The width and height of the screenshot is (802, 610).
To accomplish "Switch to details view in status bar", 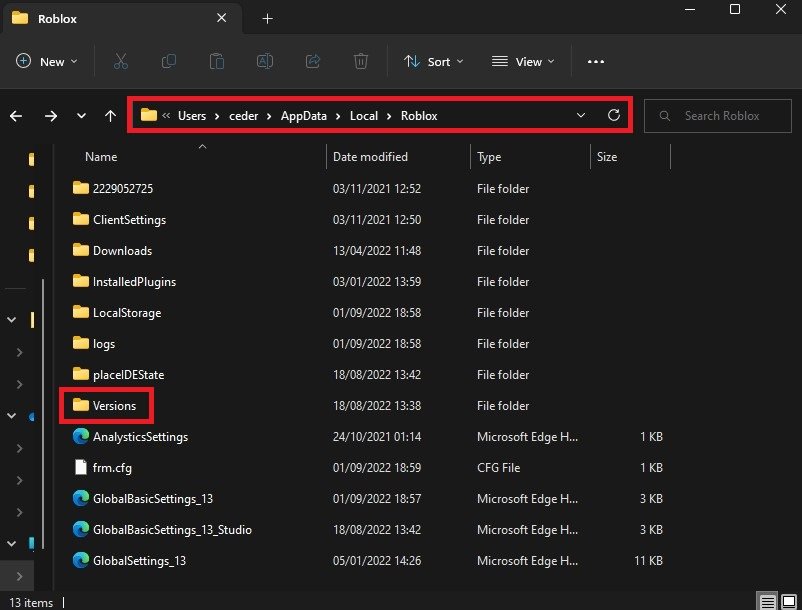I will [x=766, y=602].
